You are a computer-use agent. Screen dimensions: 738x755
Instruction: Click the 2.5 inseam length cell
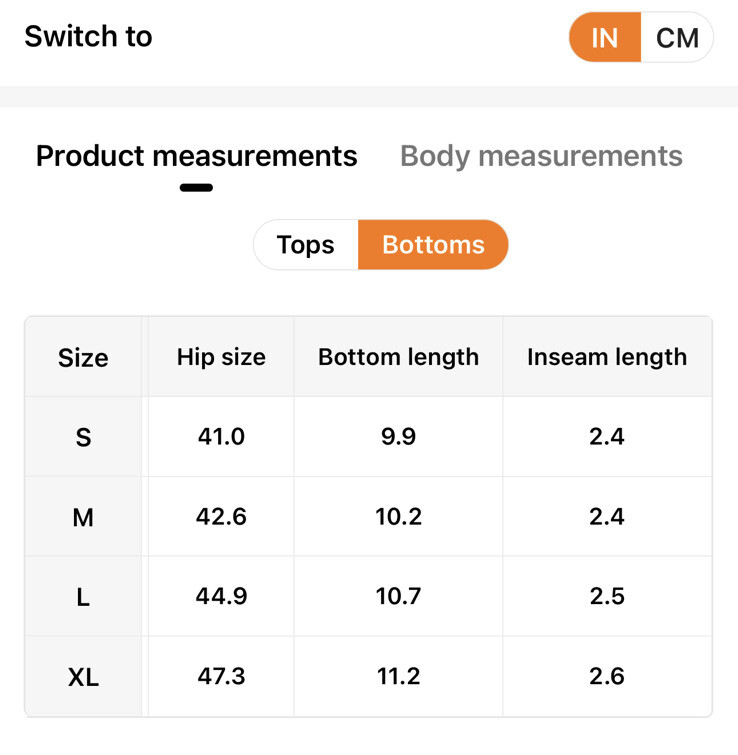point(607,597)
